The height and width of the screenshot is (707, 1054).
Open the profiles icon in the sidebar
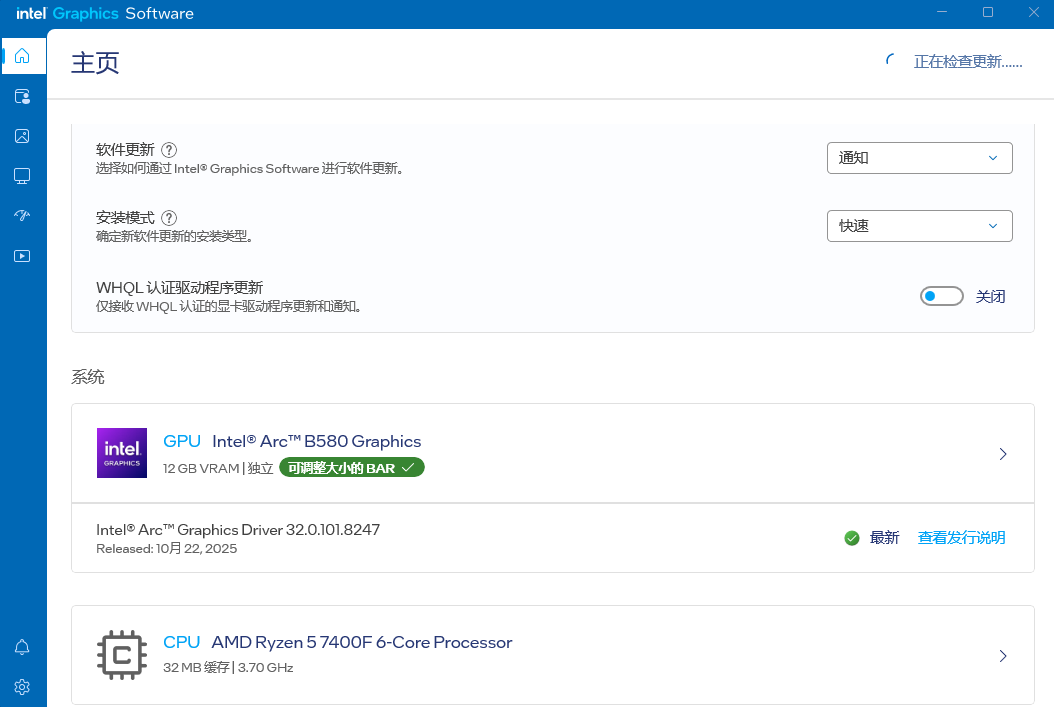tap(22, 96)
